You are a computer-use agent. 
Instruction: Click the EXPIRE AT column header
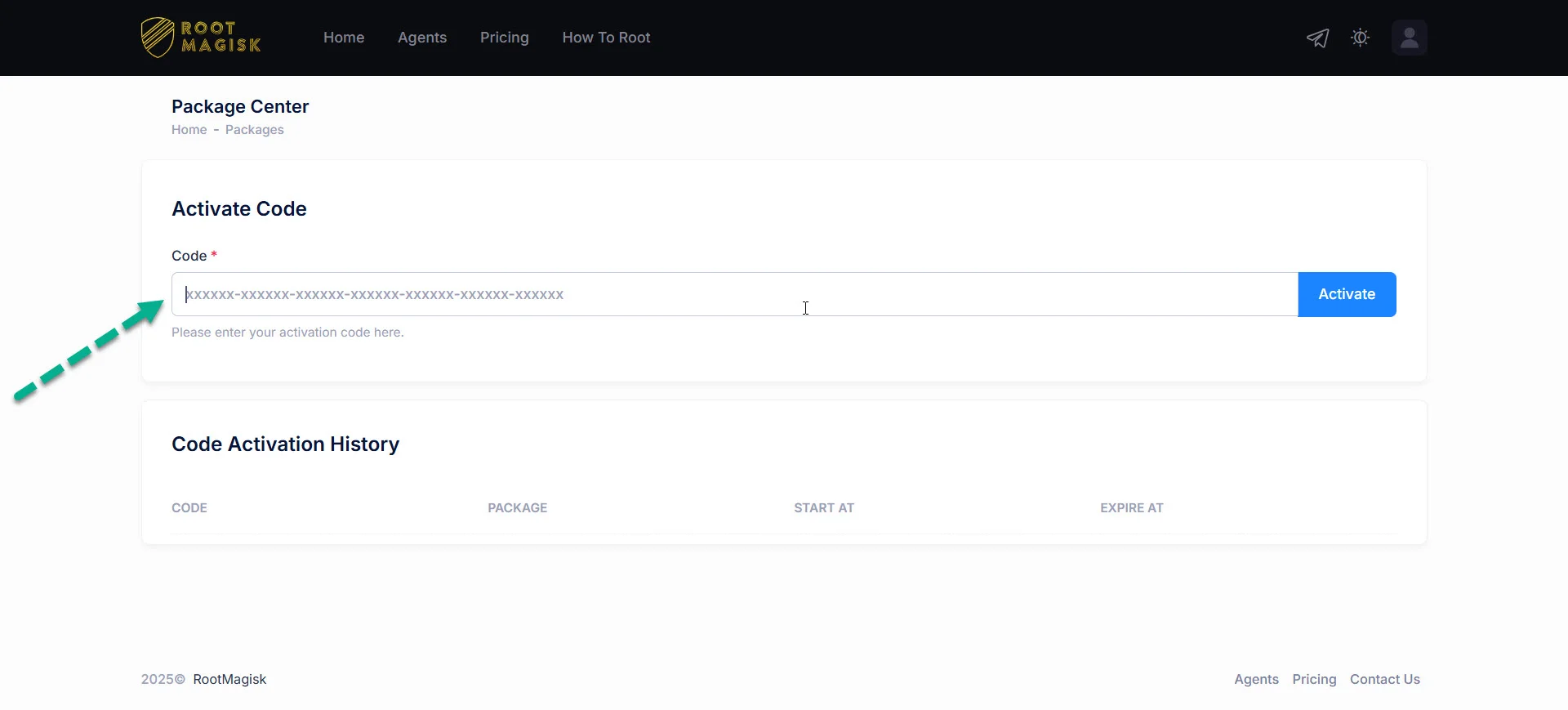pos(1131,508)
